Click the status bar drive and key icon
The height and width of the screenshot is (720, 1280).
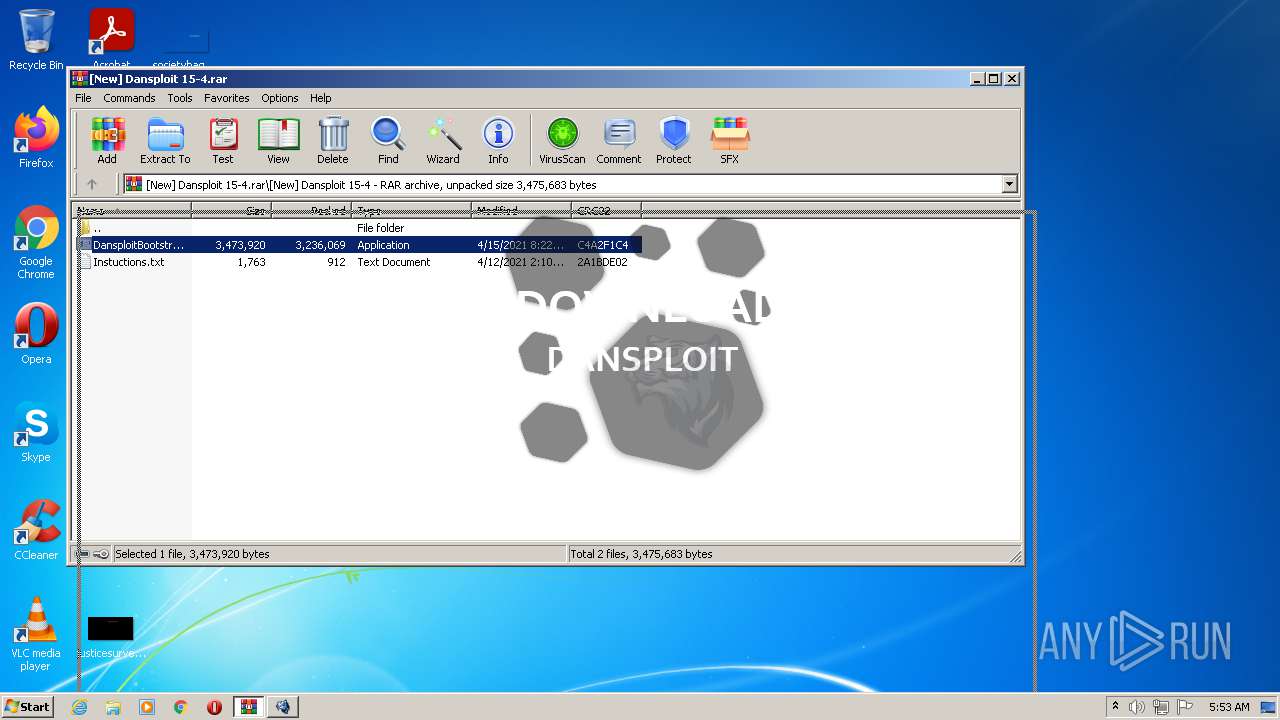click(x=93, y=554)
